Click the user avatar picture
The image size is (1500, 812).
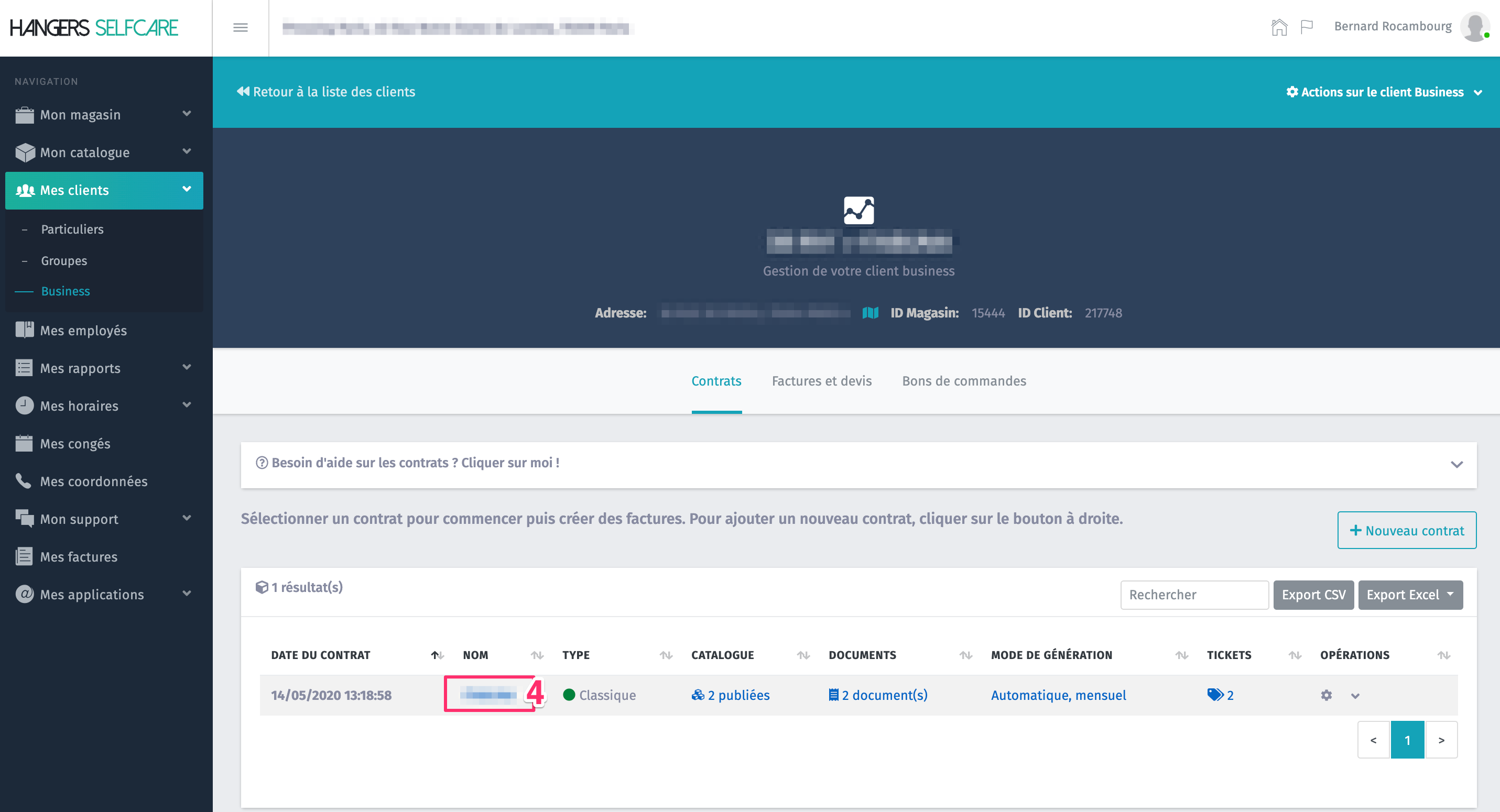(1475, 27)
